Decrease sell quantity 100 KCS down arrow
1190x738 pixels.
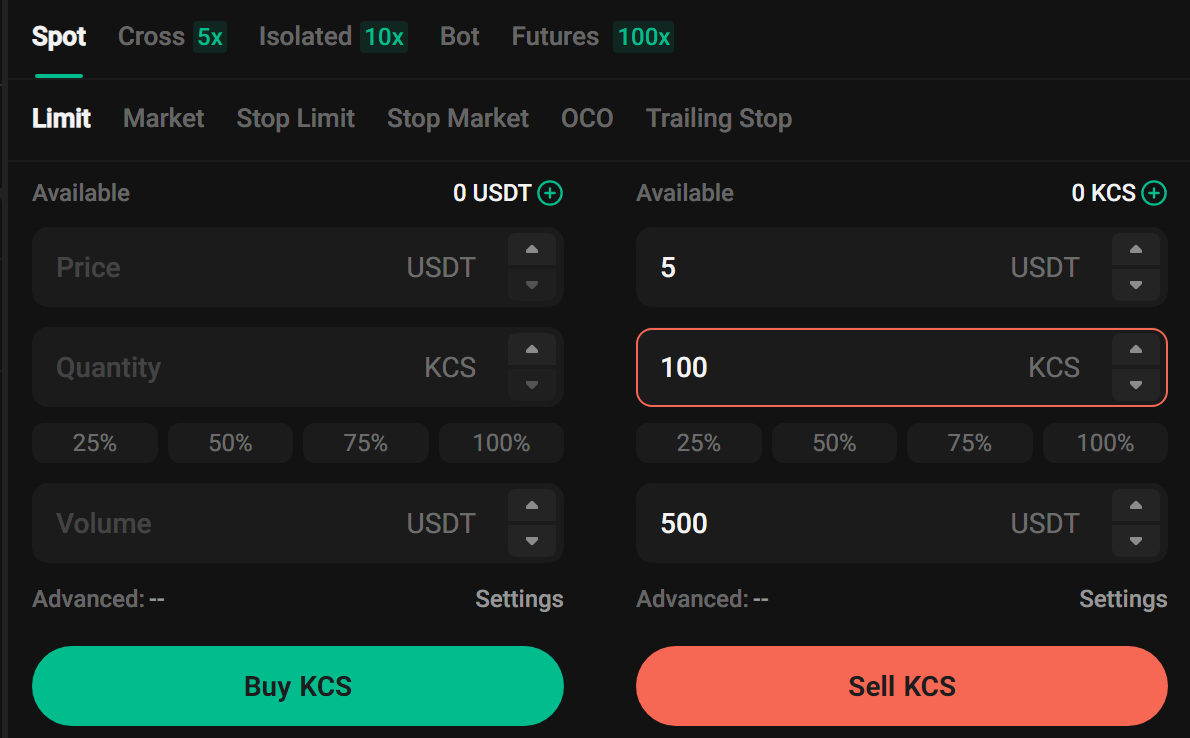1136,385
